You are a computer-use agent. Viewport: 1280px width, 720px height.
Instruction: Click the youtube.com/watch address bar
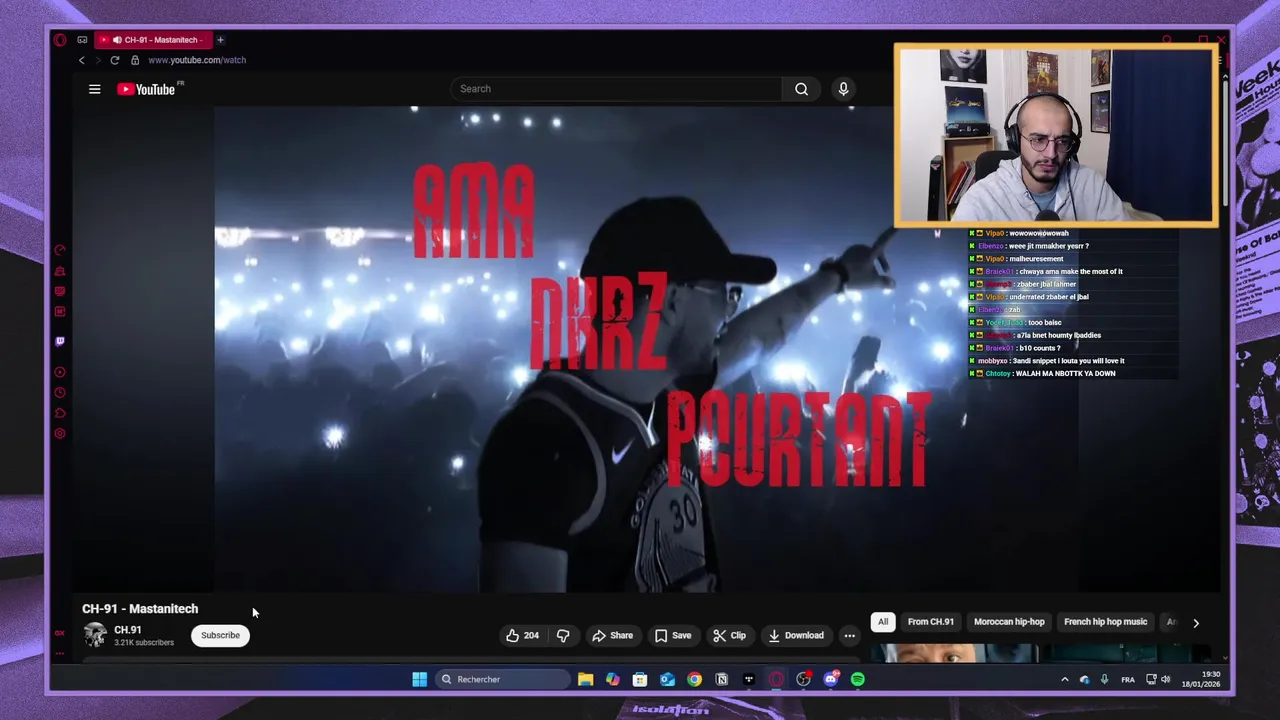tap(197, 60)
